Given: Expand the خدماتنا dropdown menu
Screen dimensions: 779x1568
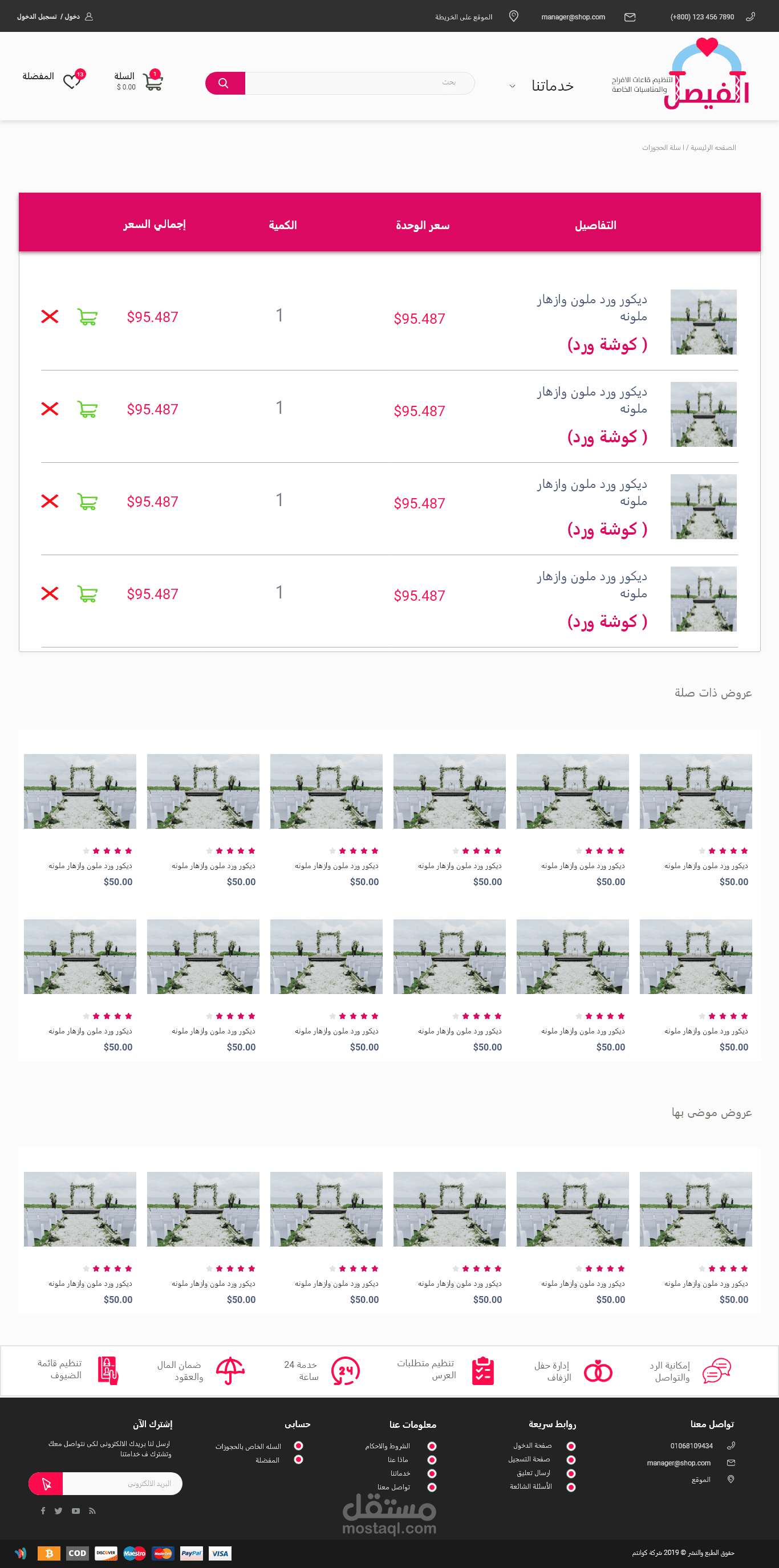Looking at the screenshot, I should click(552, 86).
